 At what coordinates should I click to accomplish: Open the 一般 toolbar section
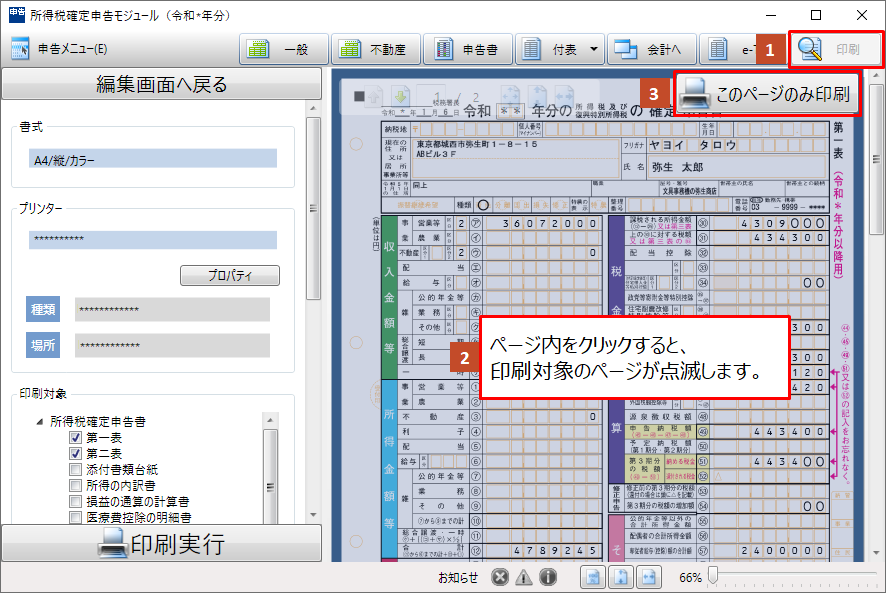pos(284,49)
